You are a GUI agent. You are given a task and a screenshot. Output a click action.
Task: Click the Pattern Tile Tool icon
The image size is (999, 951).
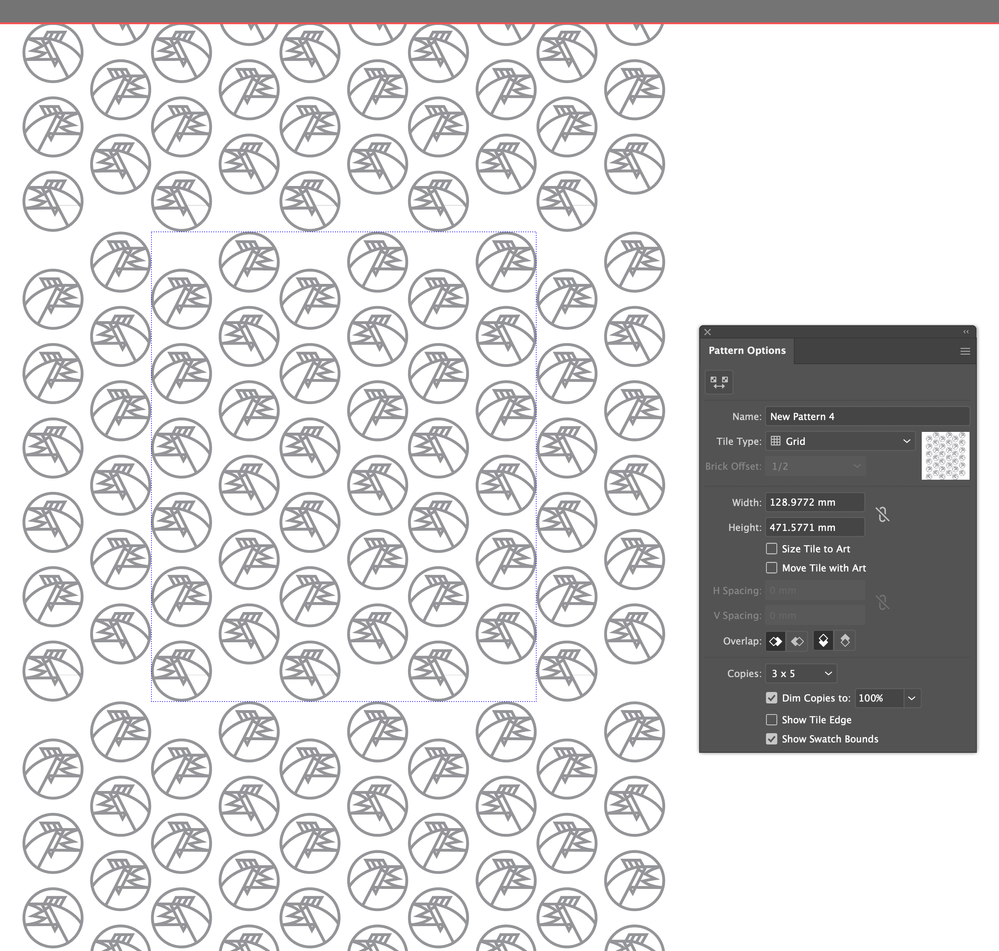pos(719,382)
